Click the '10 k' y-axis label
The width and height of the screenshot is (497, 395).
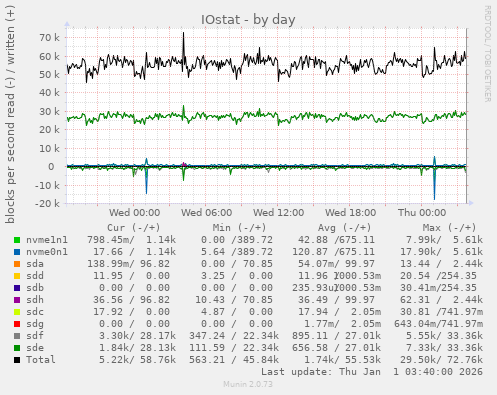(49, 148)
